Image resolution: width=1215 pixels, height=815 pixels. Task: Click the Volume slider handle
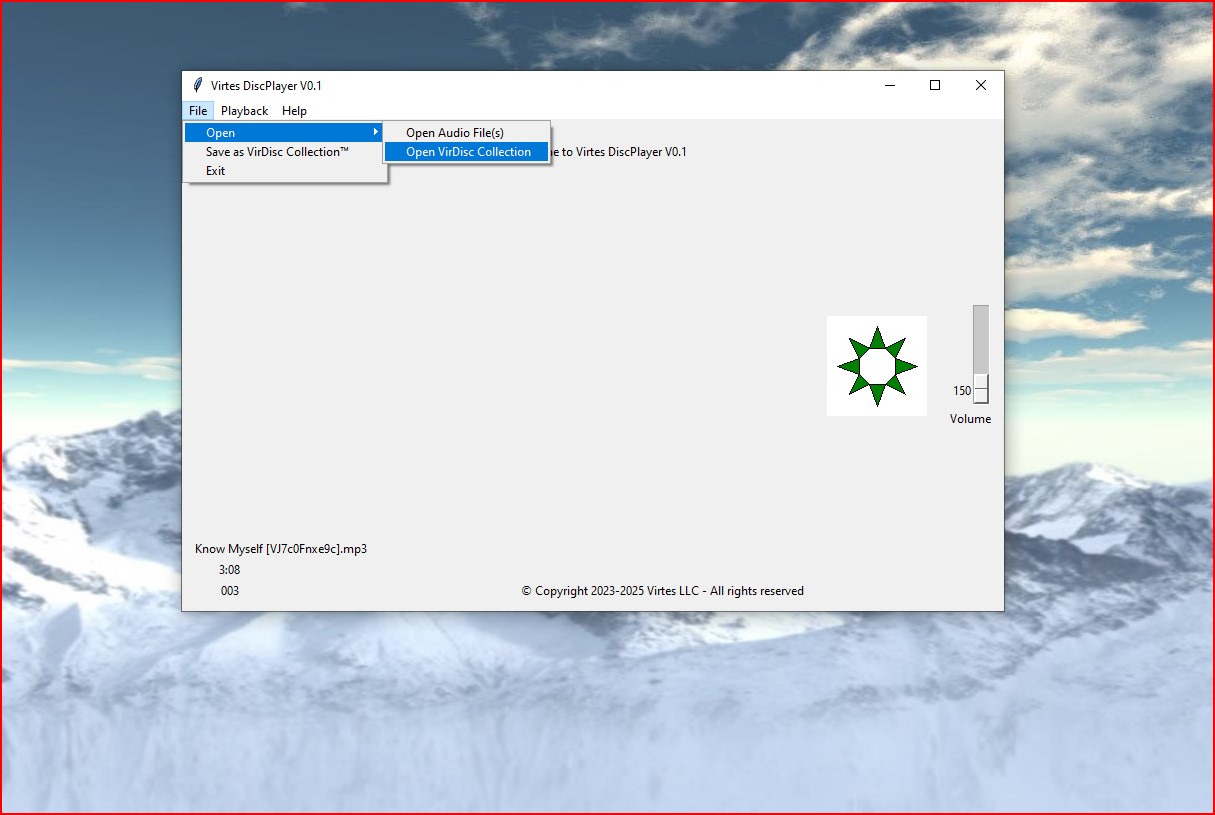[981, 389]
